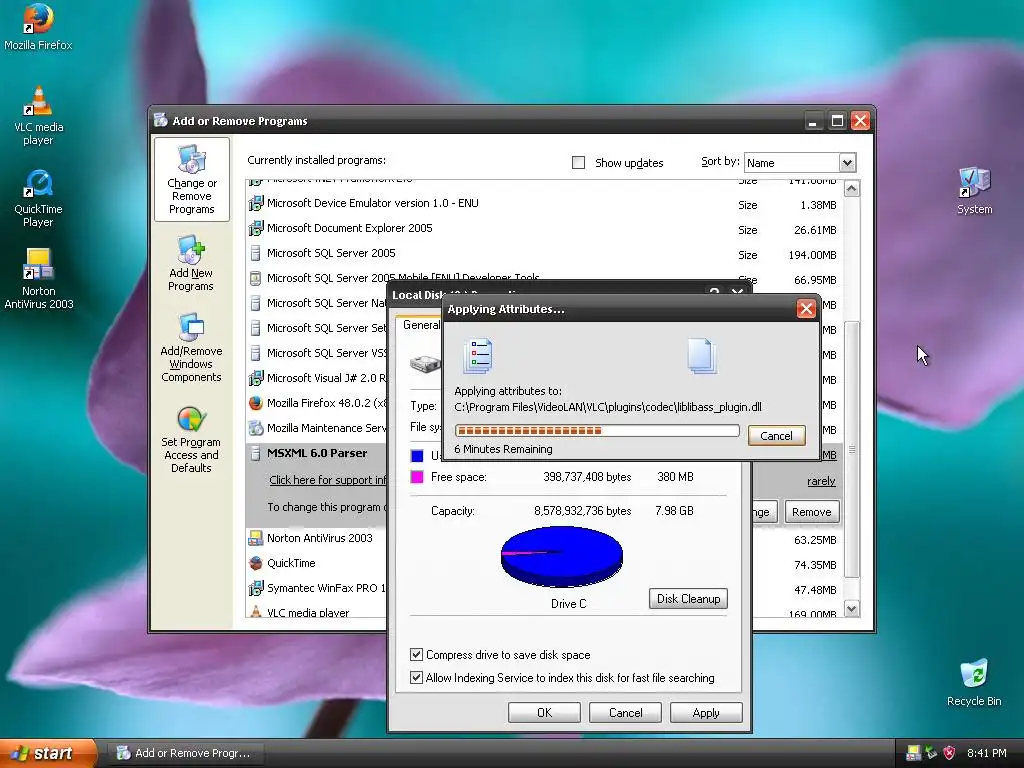The image size is (1024, 768).
Task: Select Microsoft Device Emulator list icon
Action: [255, 204]
